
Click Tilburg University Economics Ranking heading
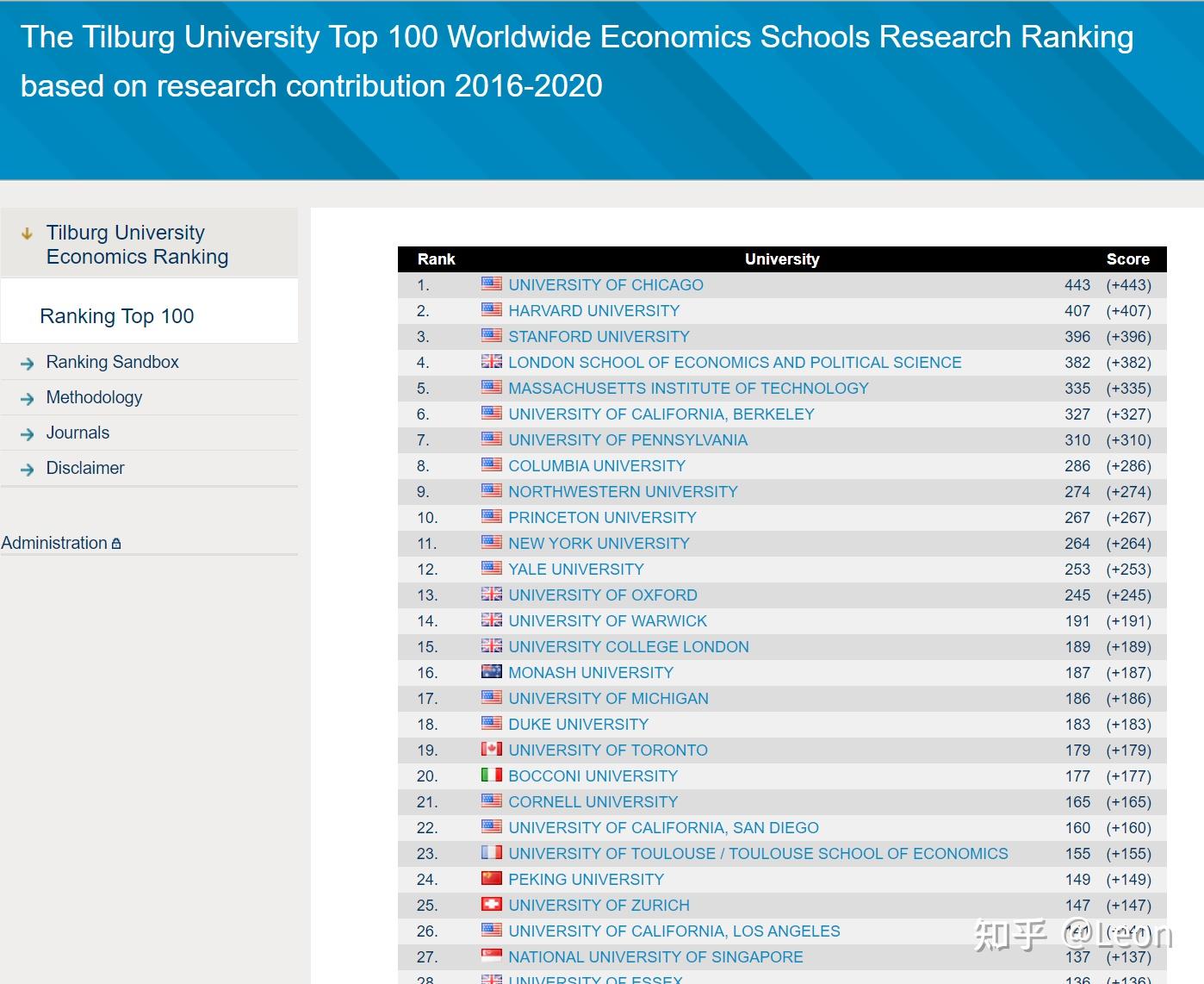click(137, 245)
